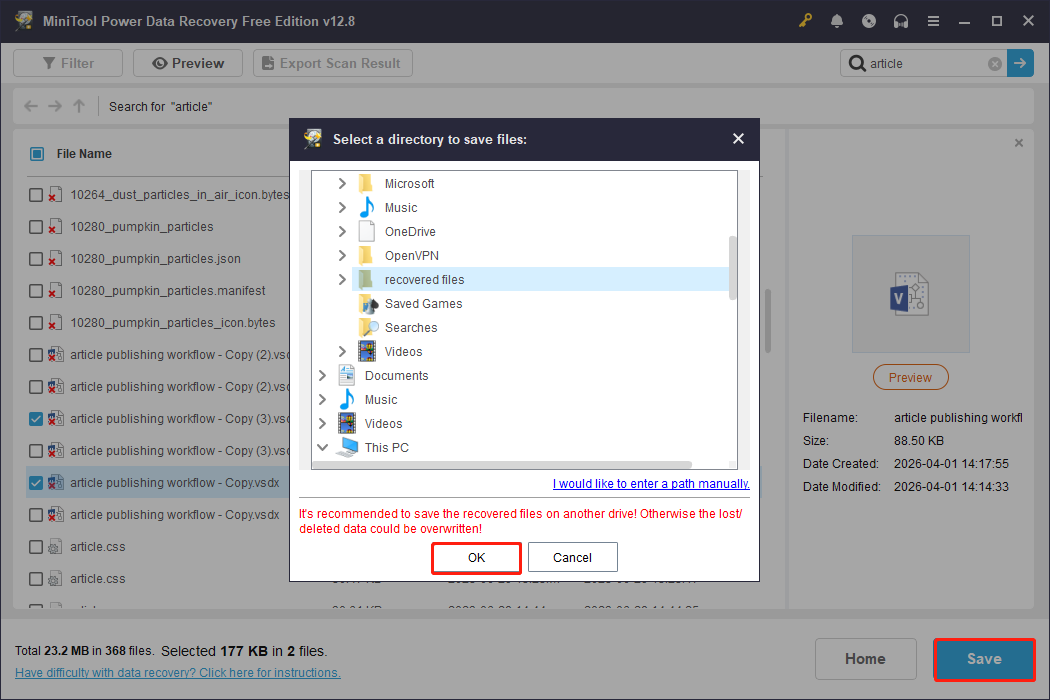Viewport: 1050px width, 700px height.
Task: Open the notifications bell icon
Action: [837, 20]
